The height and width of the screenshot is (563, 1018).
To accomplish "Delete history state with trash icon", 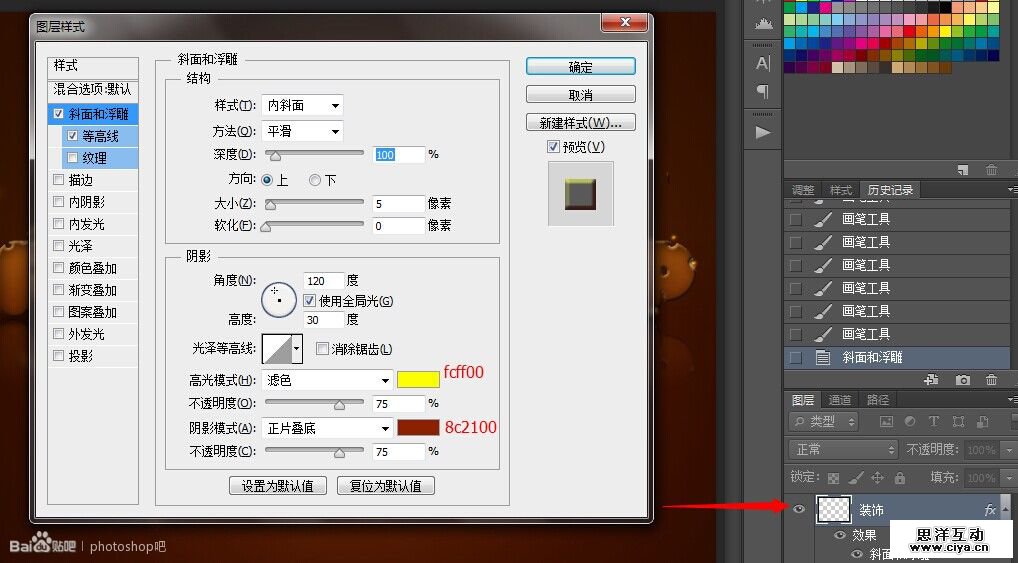I will 991,380.
